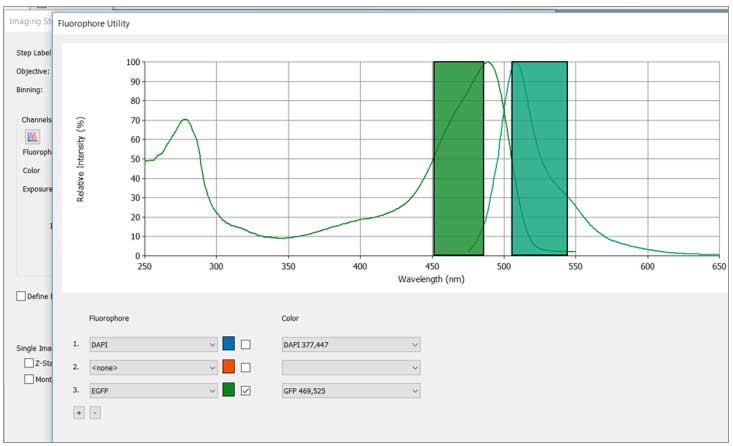The image size is (733, 446).
Task: Click the green EGFP color swatch
Action: [x=228, y=390]
